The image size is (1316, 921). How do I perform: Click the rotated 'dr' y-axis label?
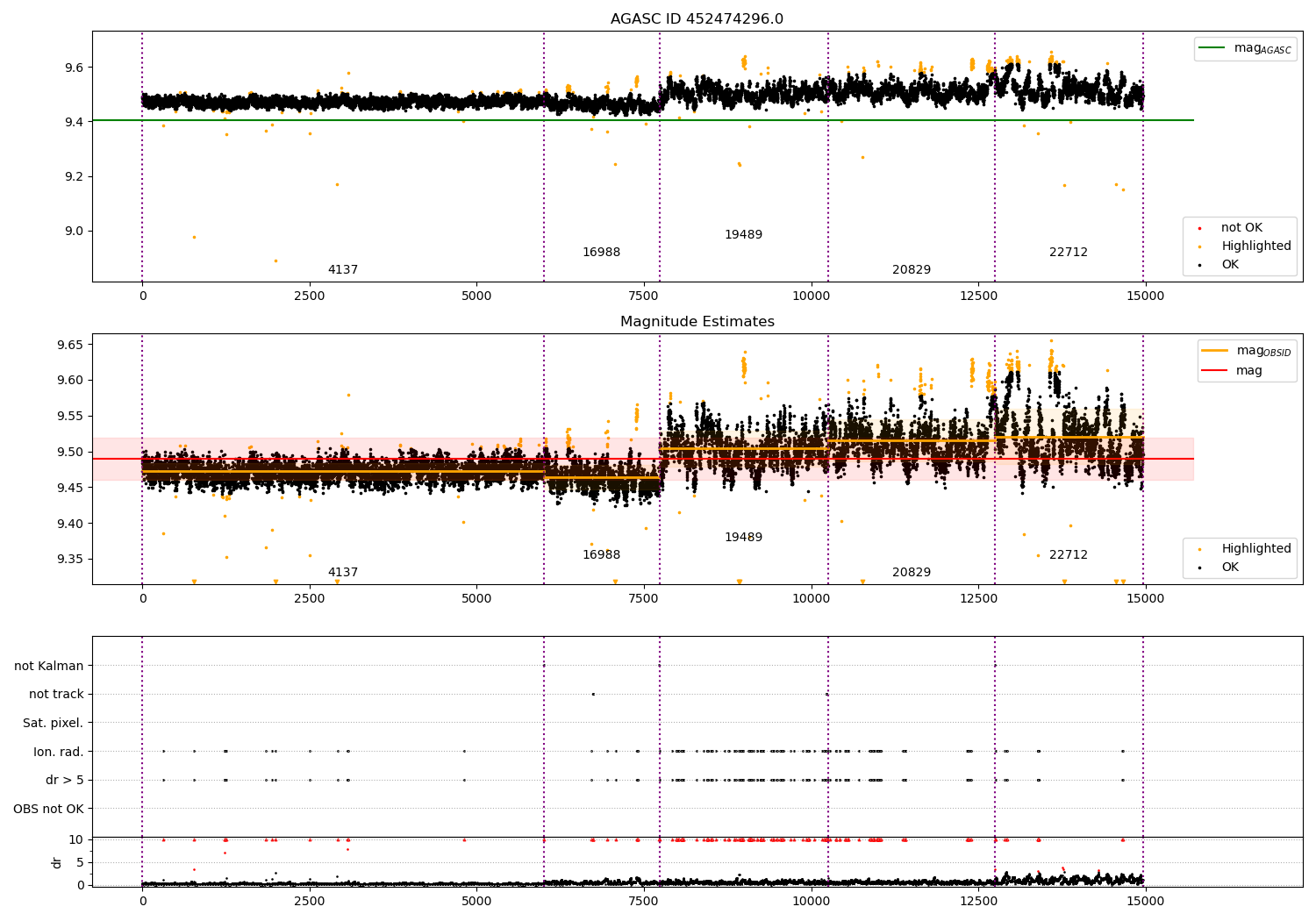pyautogui.click(x=57, y=862)
